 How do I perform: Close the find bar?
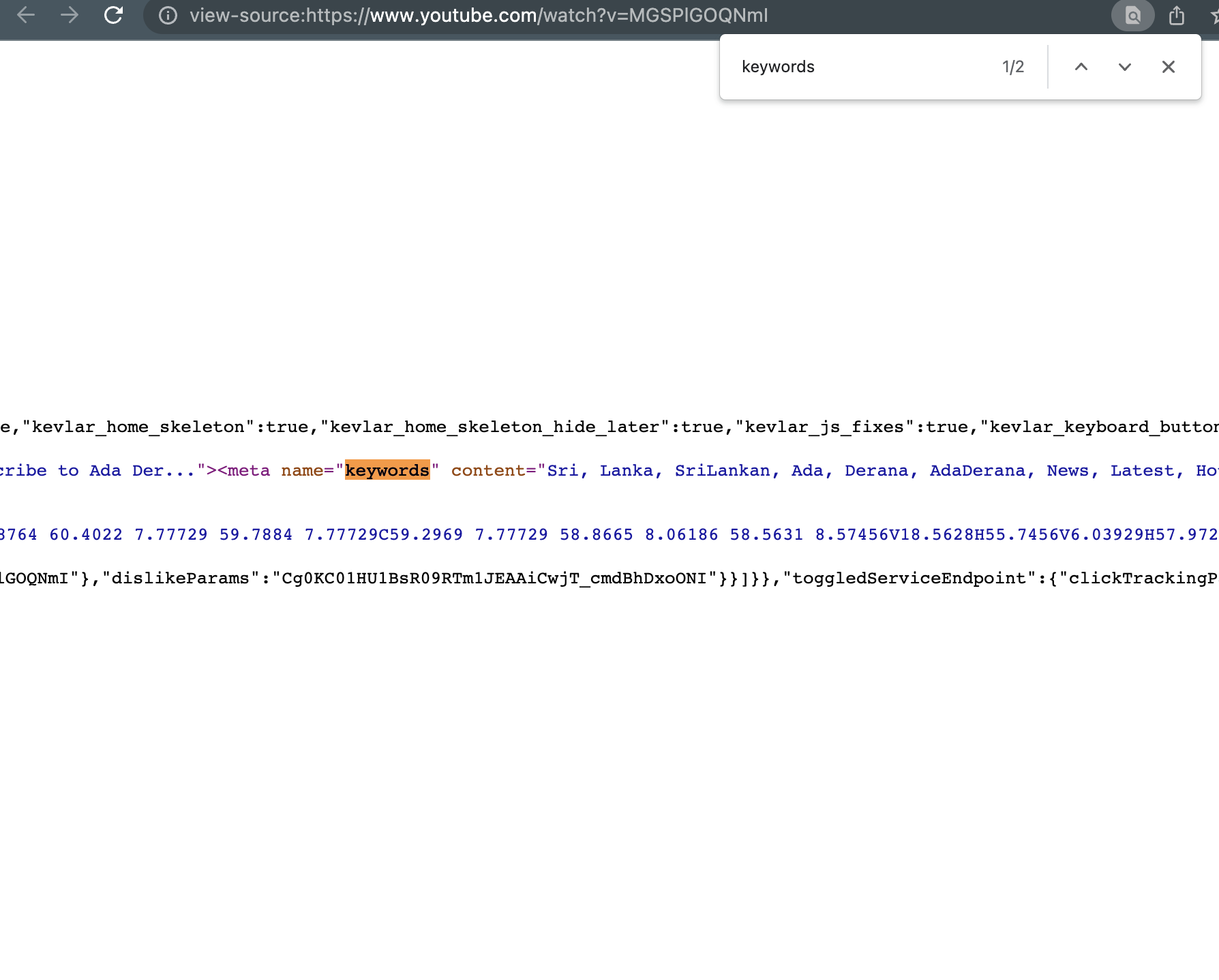coord(1169,67)
